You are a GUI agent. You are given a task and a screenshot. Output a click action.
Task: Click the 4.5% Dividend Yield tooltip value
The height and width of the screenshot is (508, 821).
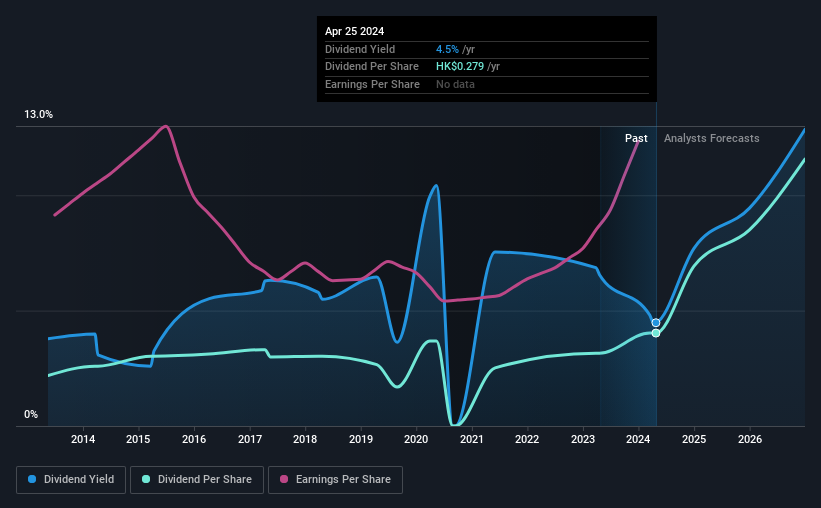(447, 49)
